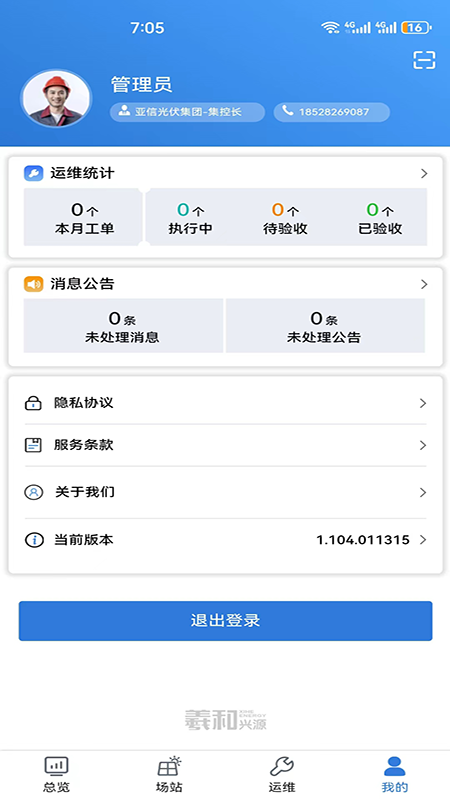Switch to the 场站 tab
This screenshot has width=450, height=800.
pyautogui.click(x=169, y=774)
